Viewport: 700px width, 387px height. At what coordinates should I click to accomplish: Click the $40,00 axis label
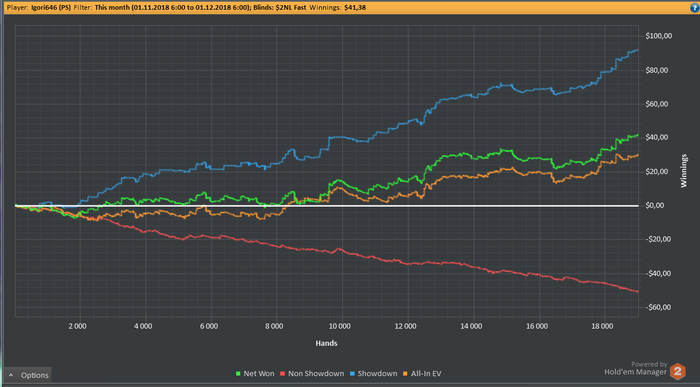click(x=657, y=137)
